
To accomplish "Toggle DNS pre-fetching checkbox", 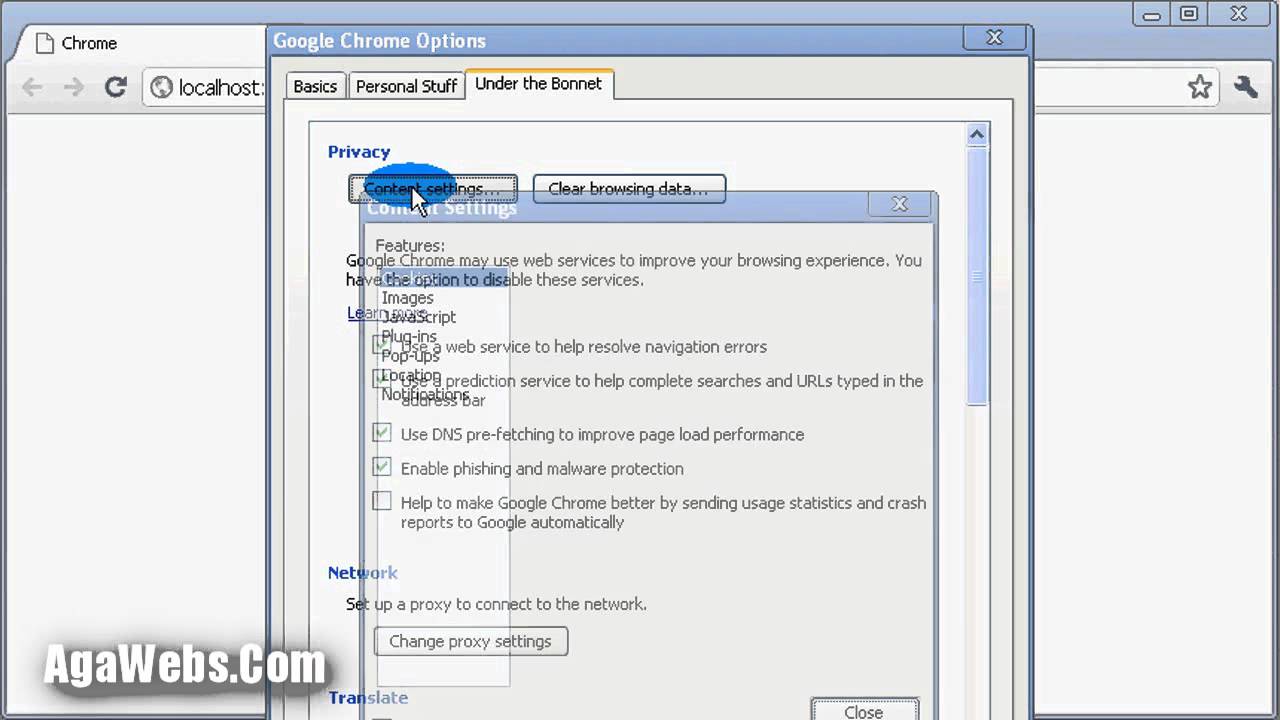I will pos(382,433).
